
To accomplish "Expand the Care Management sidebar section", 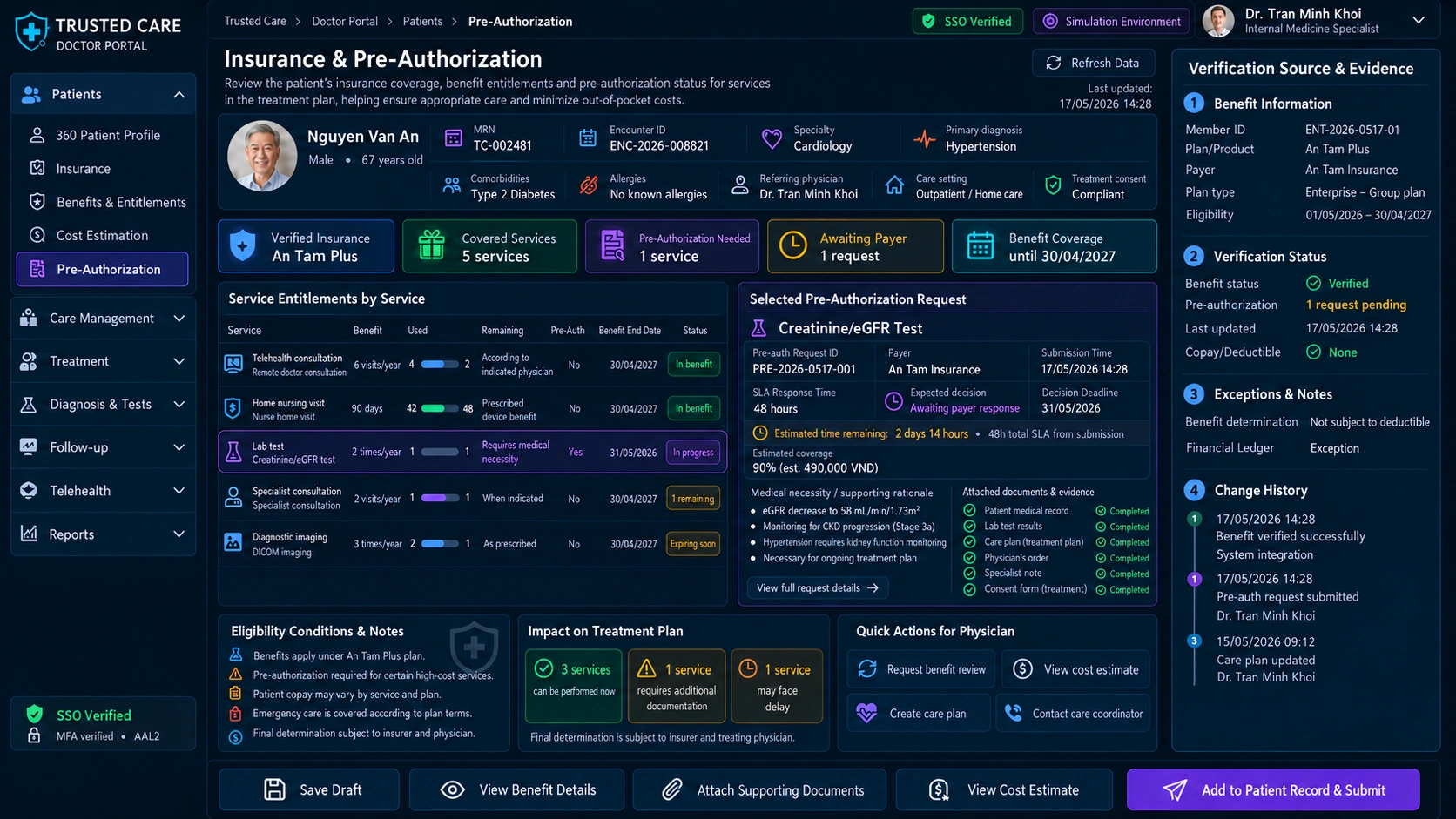I will click(x=179, y=319).
